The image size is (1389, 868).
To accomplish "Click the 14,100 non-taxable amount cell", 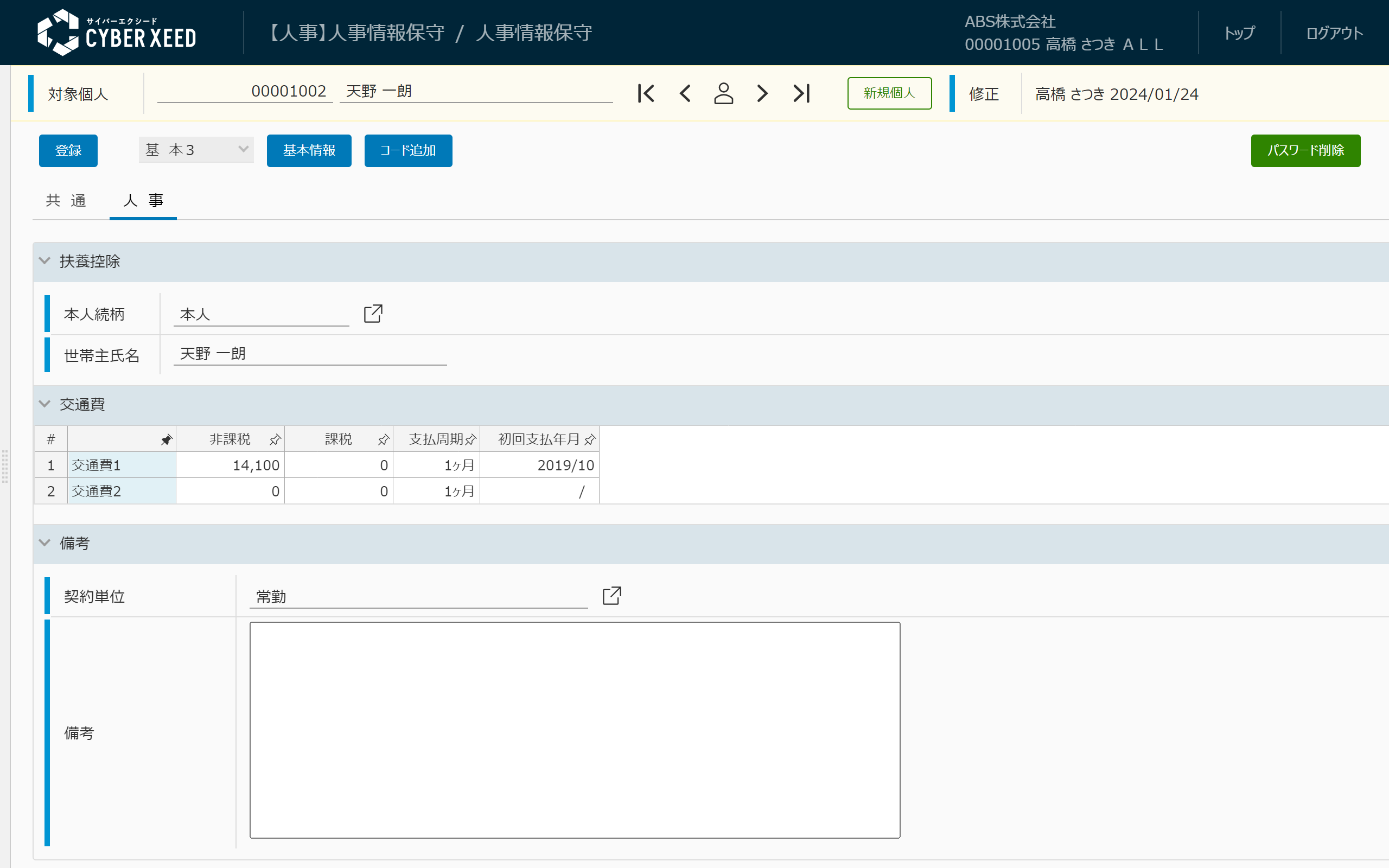I will [x=230, y=465].
